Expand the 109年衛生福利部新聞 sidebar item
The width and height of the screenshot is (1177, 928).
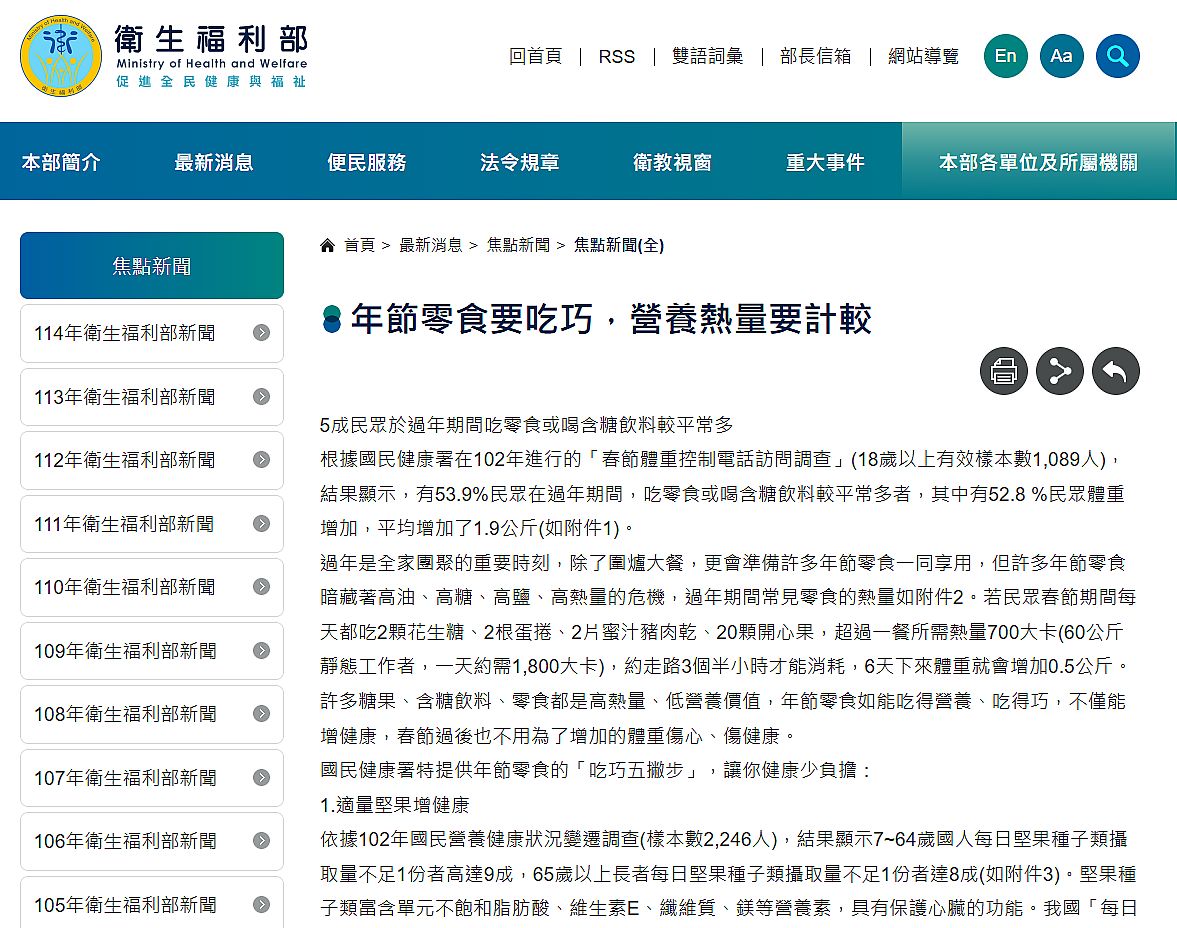pyautogui.click(x=261, y=650)
